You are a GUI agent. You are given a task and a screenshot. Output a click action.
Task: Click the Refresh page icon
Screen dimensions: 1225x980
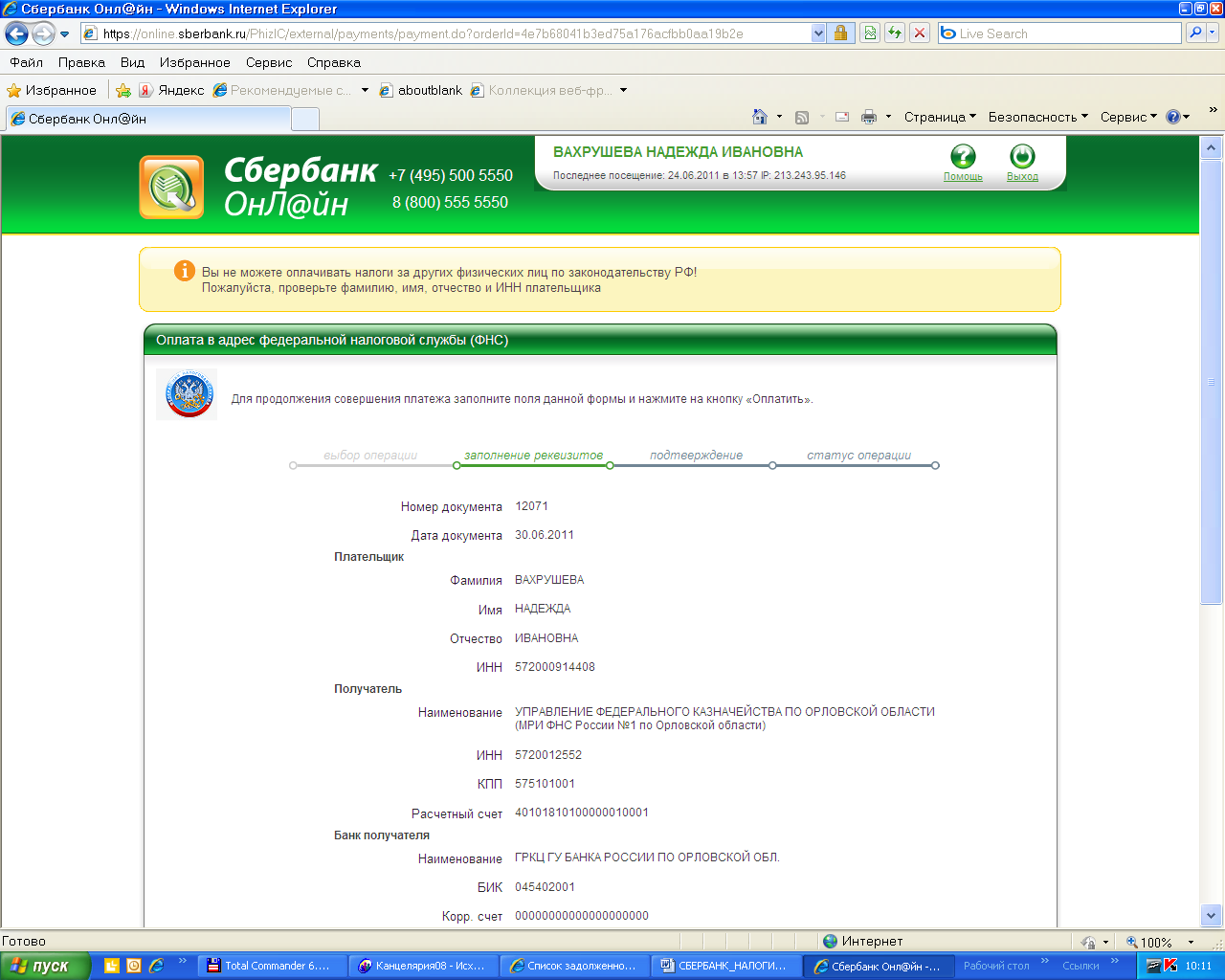click(895, 33)
